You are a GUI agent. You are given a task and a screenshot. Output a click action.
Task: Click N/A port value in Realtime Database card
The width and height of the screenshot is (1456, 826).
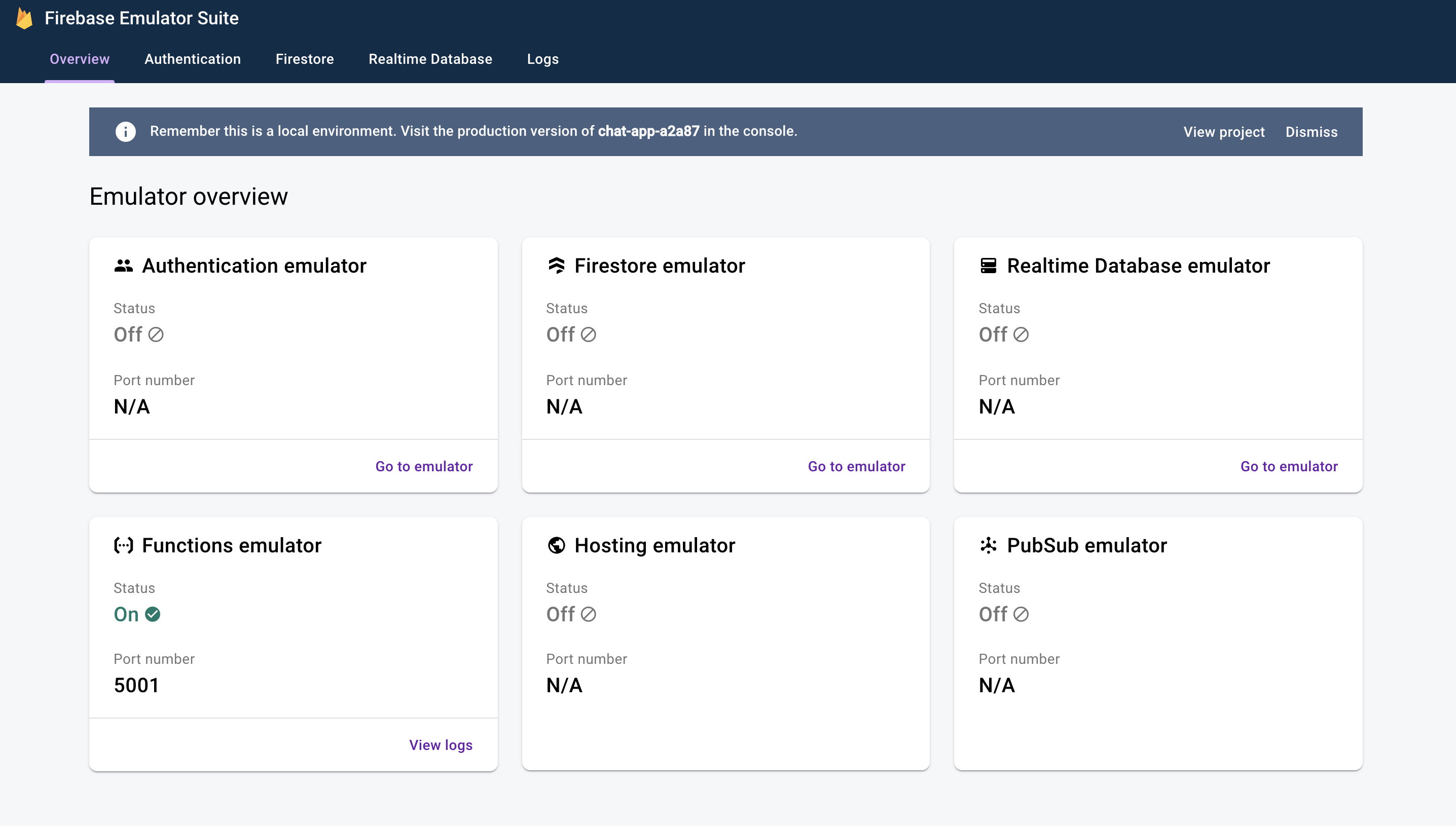(x=997, y=407)
